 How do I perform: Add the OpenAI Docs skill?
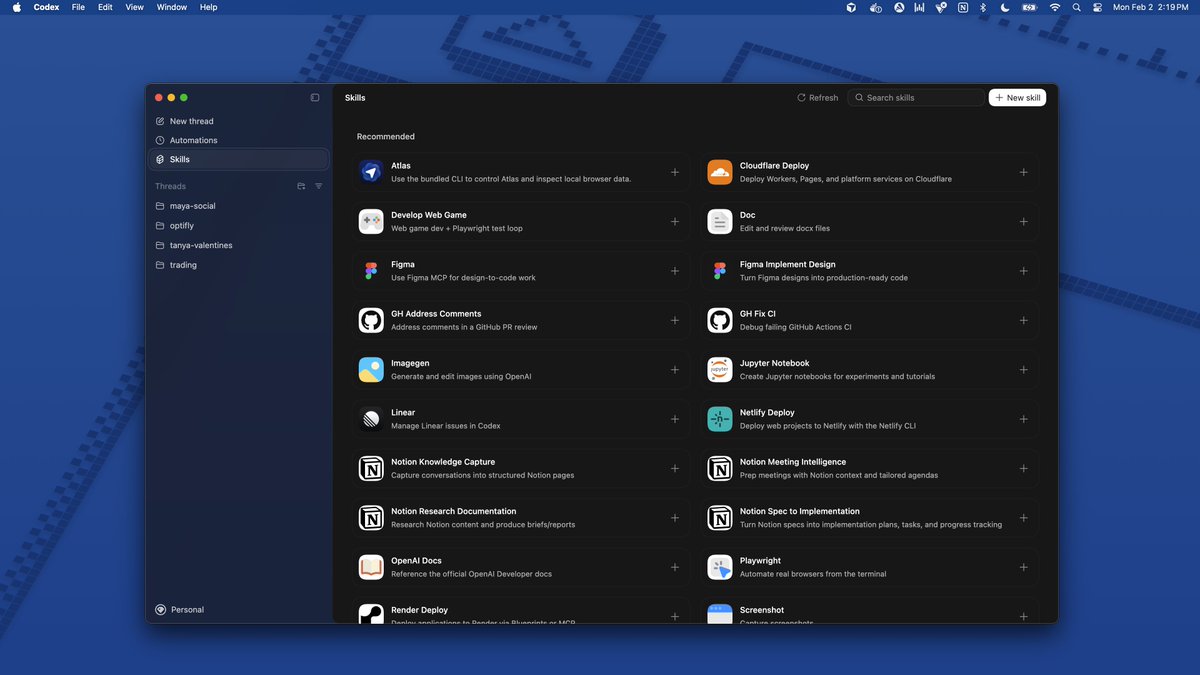[x=675, y=567]
